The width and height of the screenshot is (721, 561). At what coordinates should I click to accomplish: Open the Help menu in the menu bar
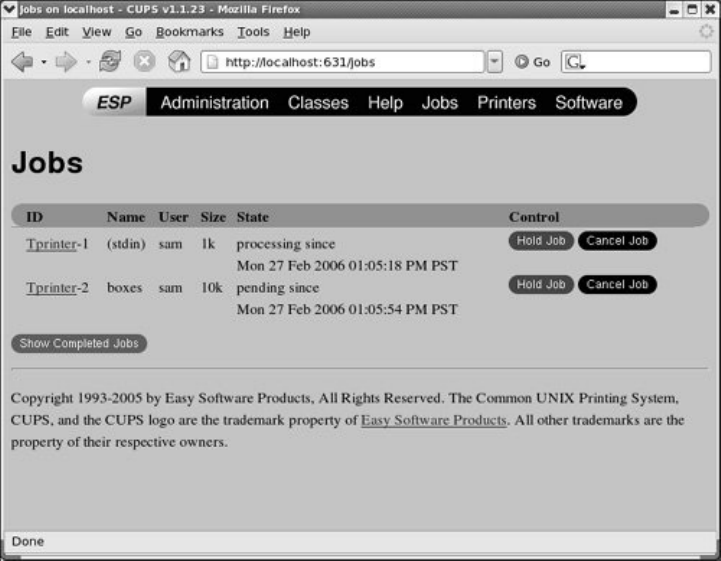(x=297, y=32)
